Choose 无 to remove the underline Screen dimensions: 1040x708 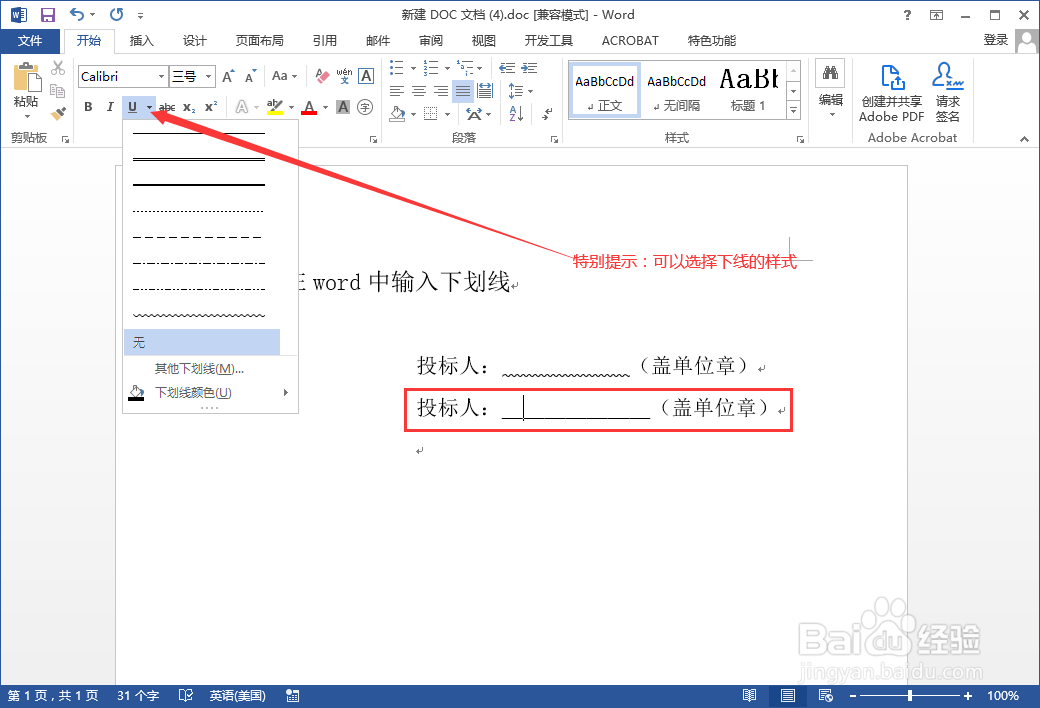[198, 340]
